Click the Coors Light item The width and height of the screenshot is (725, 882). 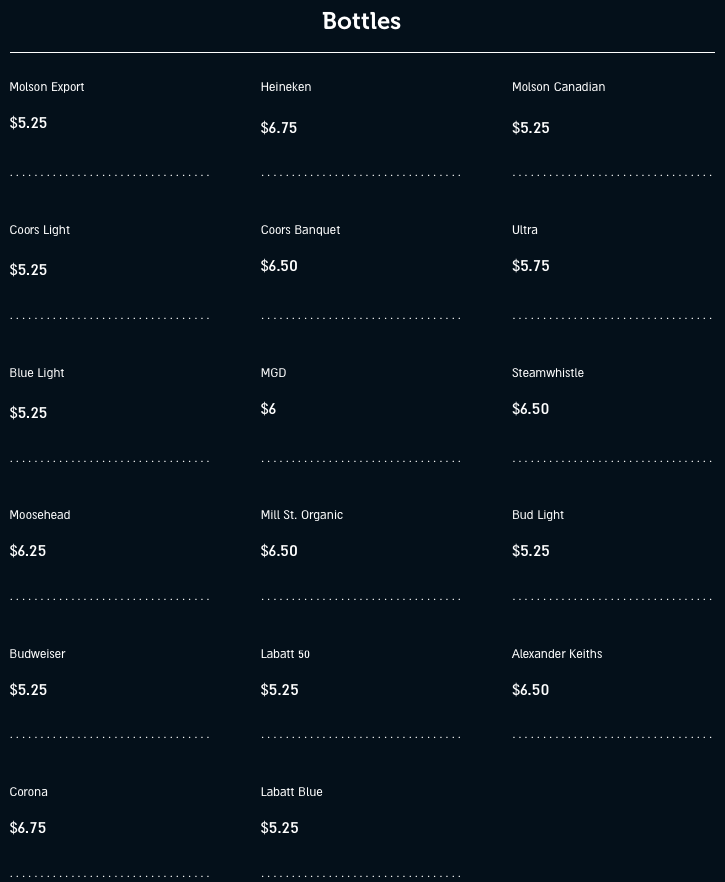(x=40, y=230)
